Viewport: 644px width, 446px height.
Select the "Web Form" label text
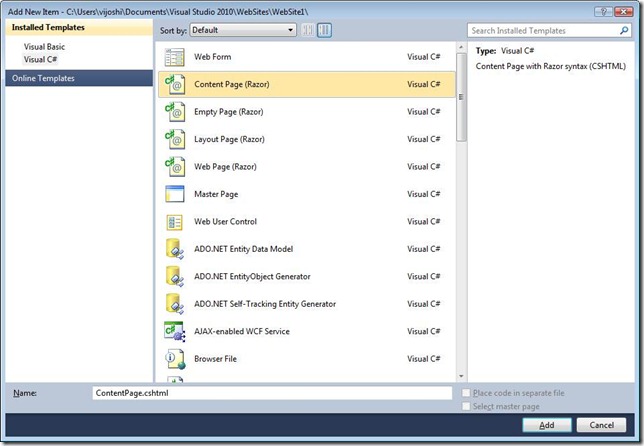[x=212, y=57]
